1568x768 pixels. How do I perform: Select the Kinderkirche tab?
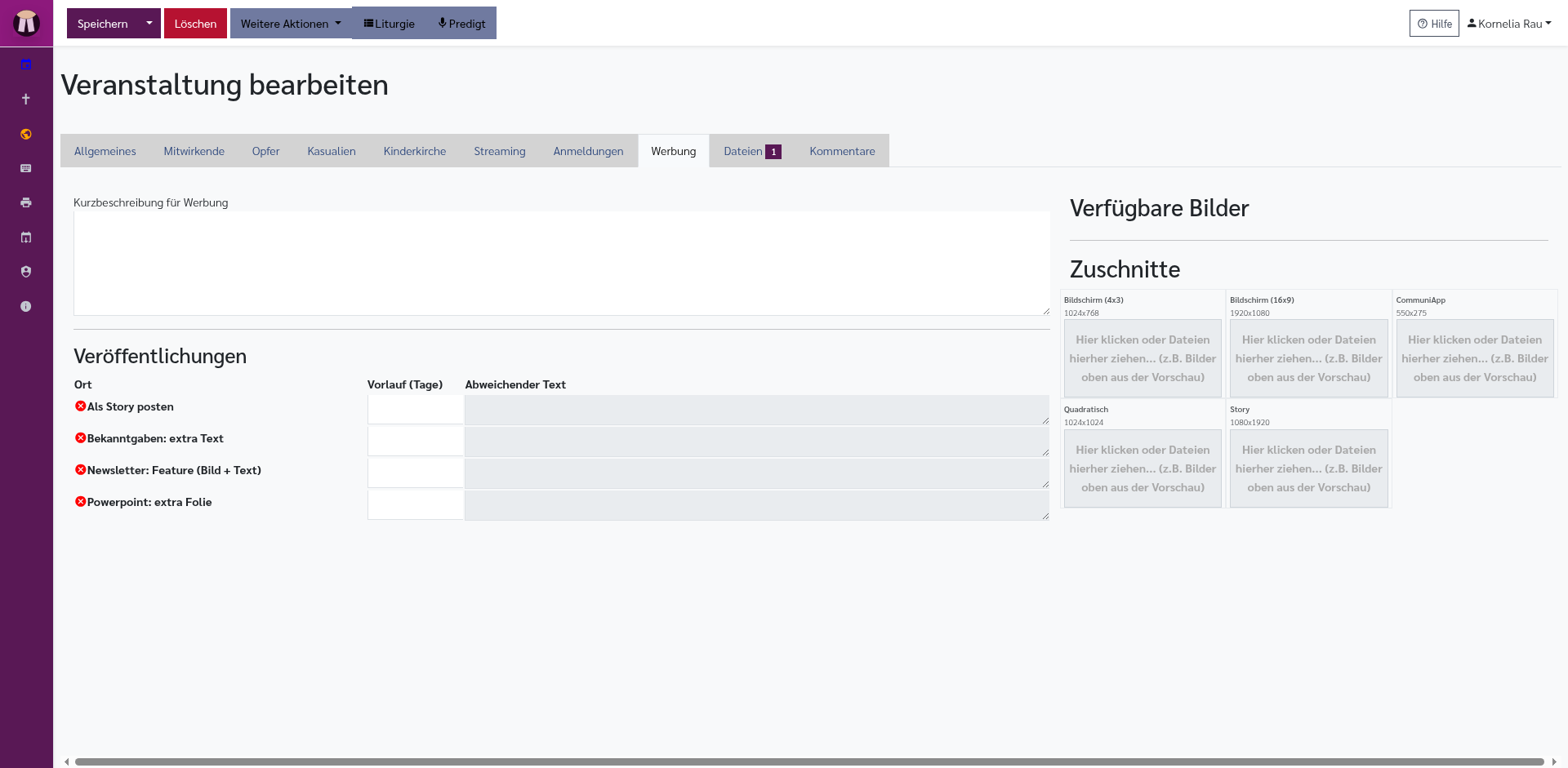coord(415,151)
